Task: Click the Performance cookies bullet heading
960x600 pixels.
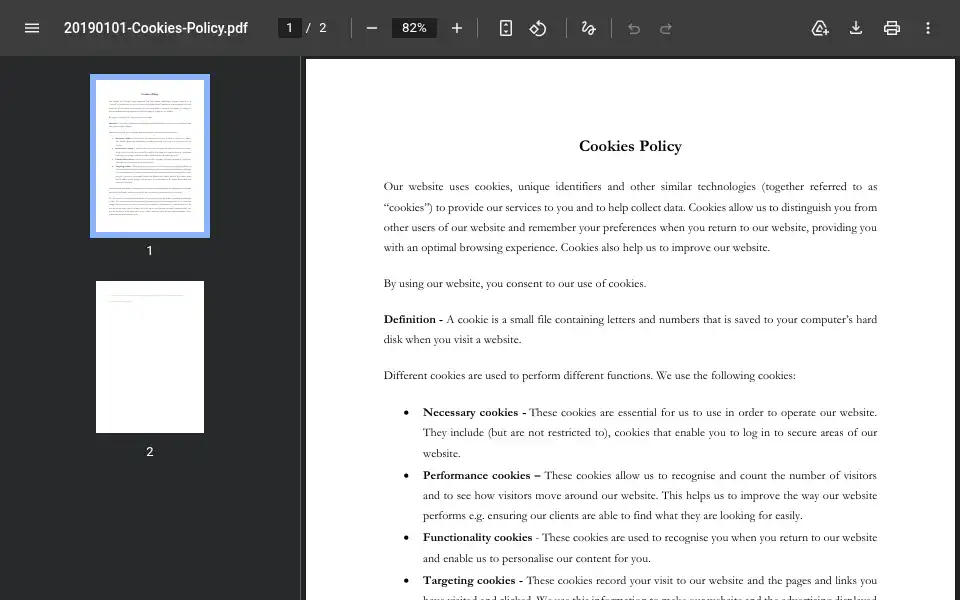Action: coord(476,475)
